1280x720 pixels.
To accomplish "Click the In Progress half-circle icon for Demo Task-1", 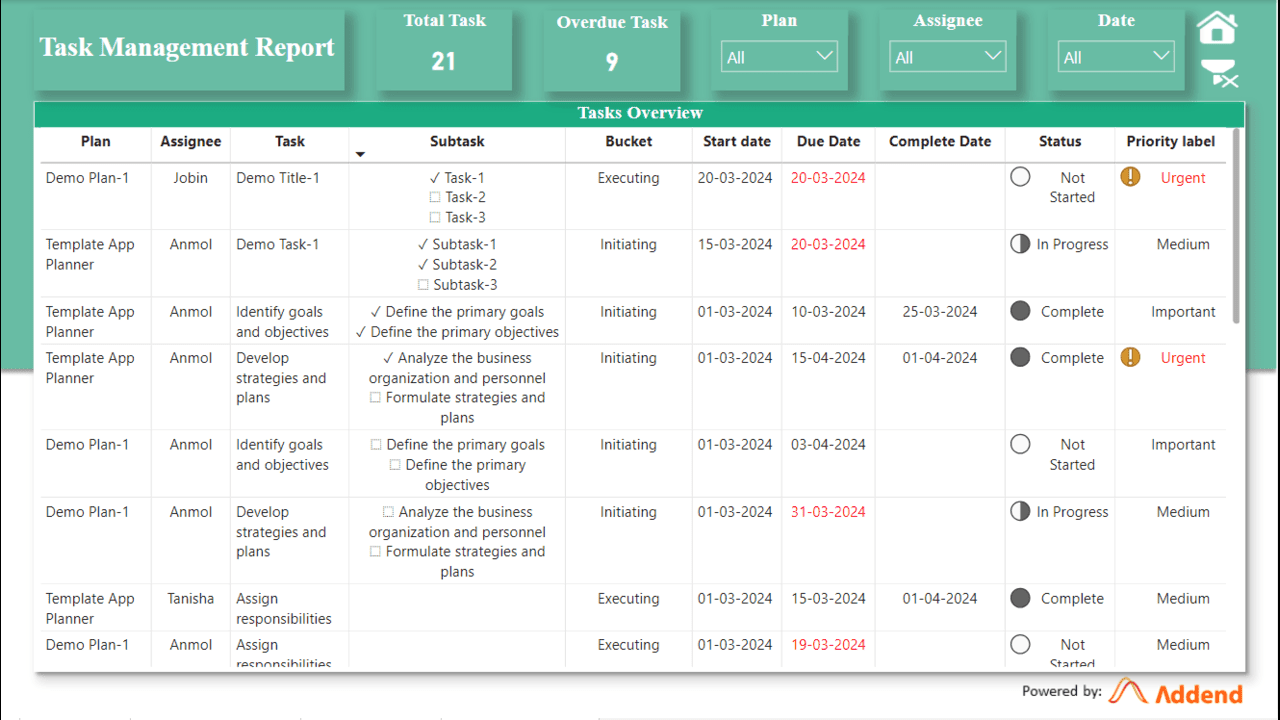I will 1020,244.
